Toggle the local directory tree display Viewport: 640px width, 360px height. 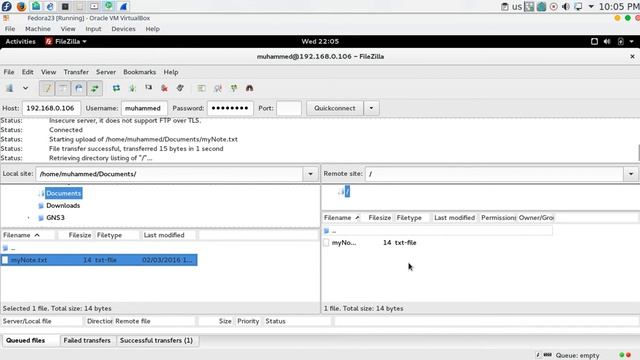click(63, 88)
